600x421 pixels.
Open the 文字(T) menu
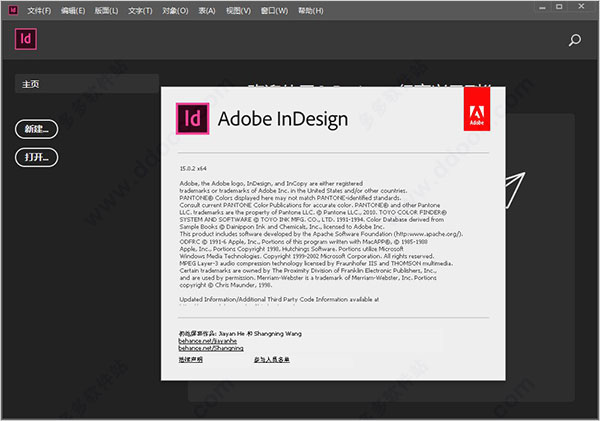(140, 11)
